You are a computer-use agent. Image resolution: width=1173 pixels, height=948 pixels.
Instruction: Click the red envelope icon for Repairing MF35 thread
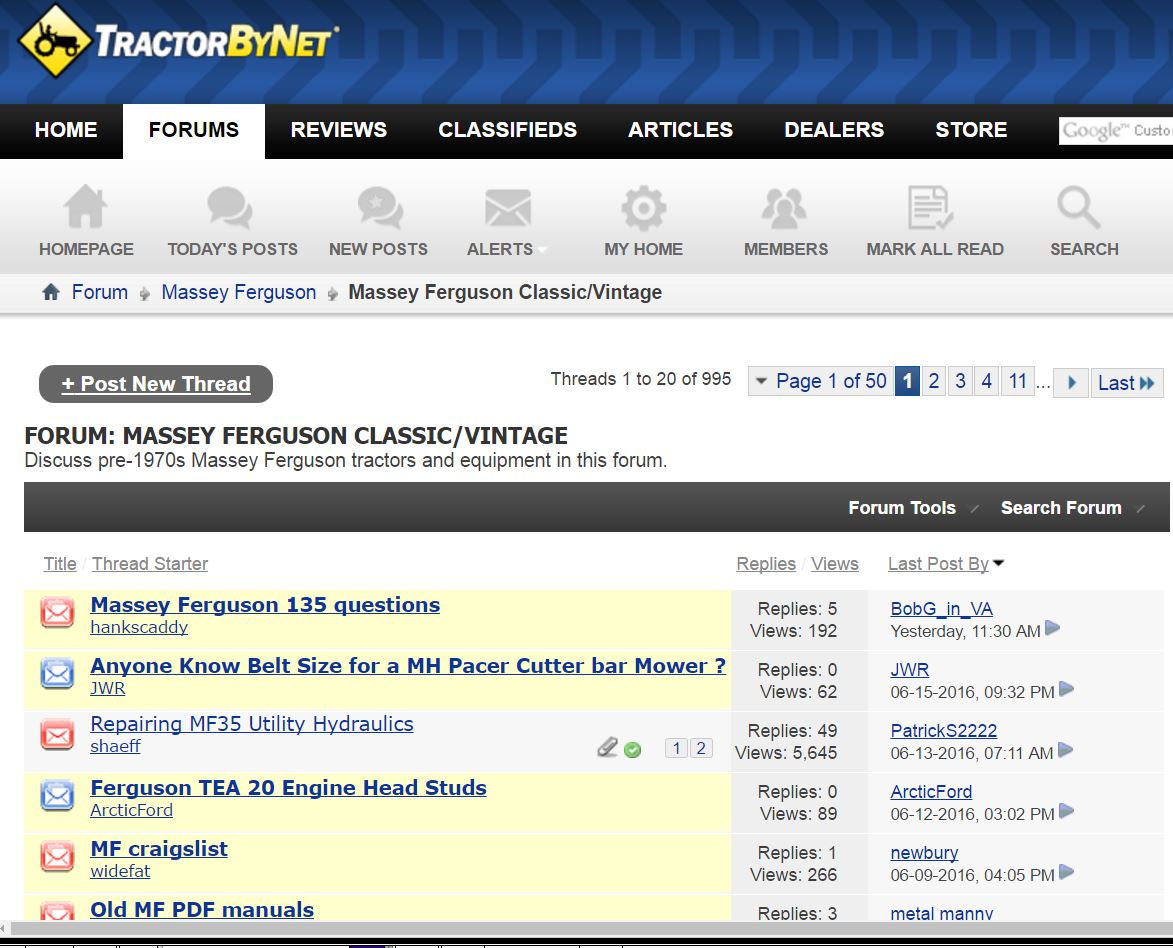[x=57, y=735]
